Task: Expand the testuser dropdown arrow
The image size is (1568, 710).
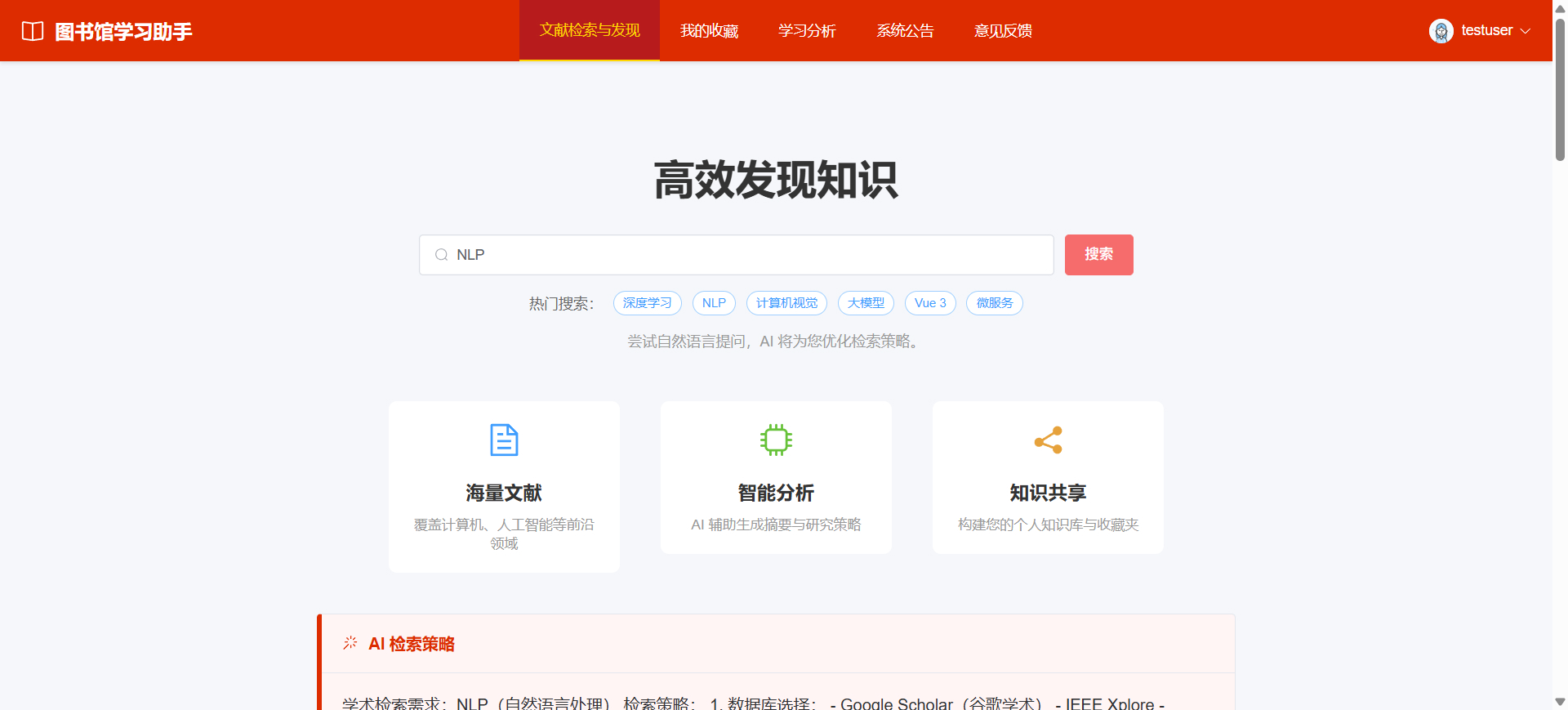Action: pyautogui.click(x=1525, y=31)
